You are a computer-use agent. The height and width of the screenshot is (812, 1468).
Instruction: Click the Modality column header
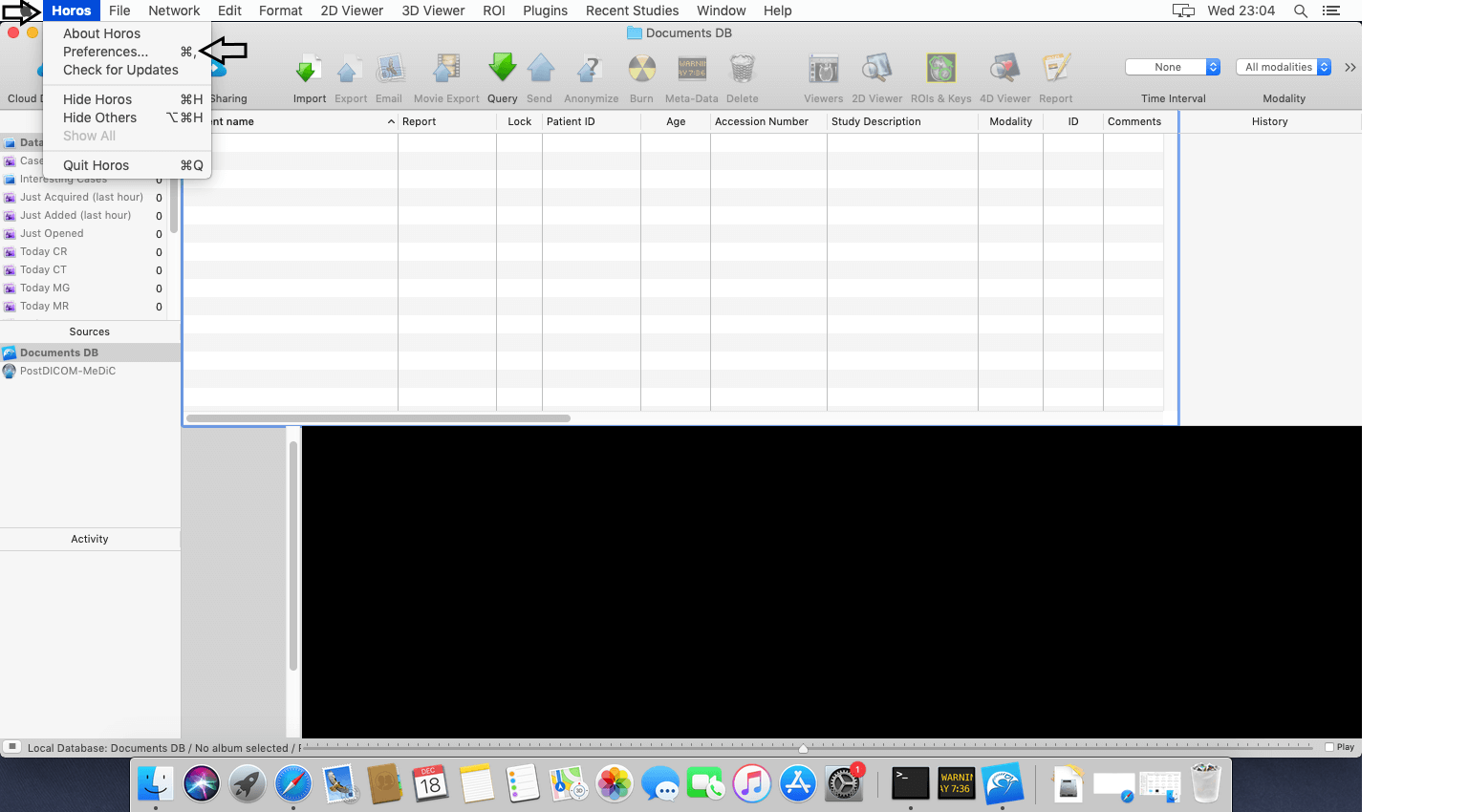(1010, 121)
